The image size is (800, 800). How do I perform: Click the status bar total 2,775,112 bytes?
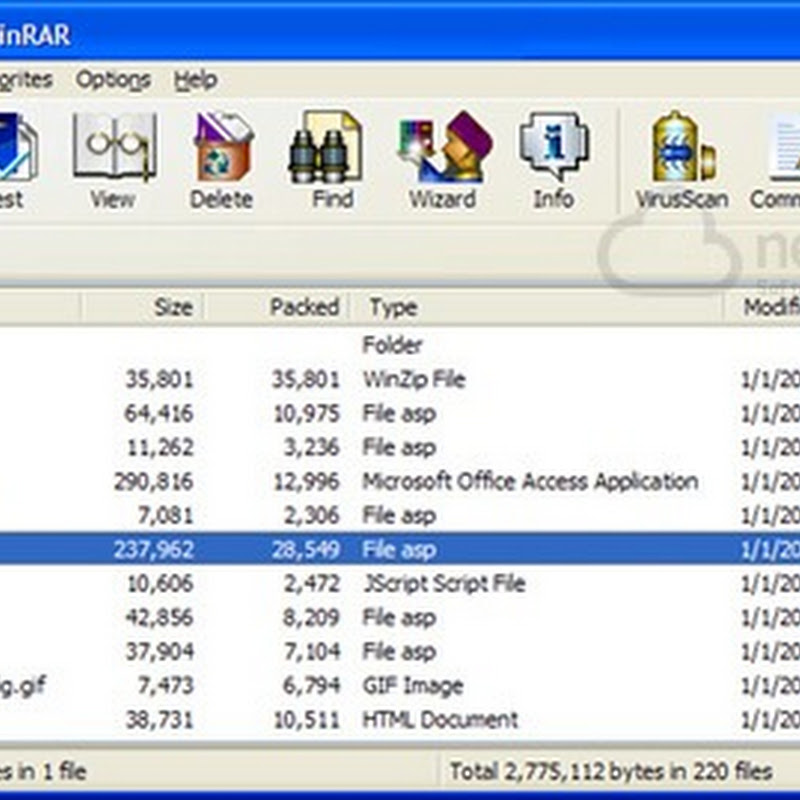(611, 771)
